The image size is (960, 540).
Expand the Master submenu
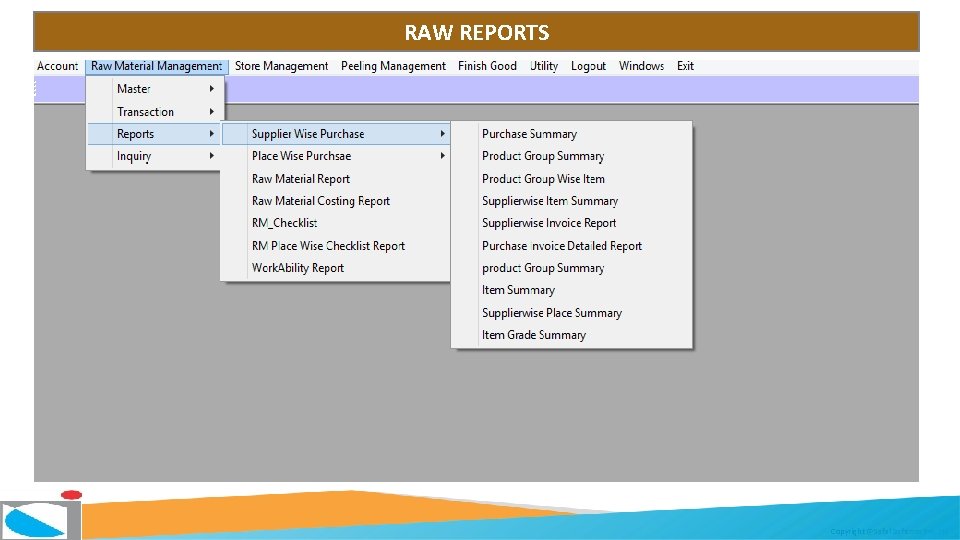pos(156,89)
